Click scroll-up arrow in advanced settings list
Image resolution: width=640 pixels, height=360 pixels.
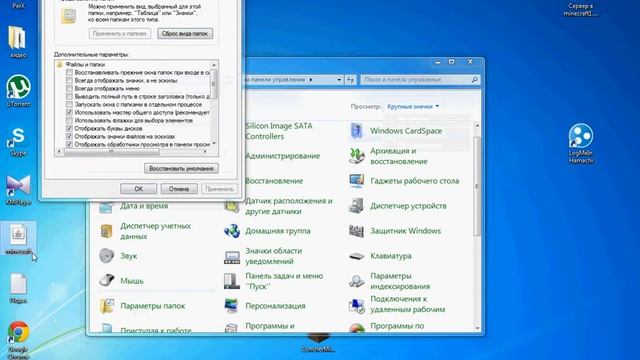[214, 64]
